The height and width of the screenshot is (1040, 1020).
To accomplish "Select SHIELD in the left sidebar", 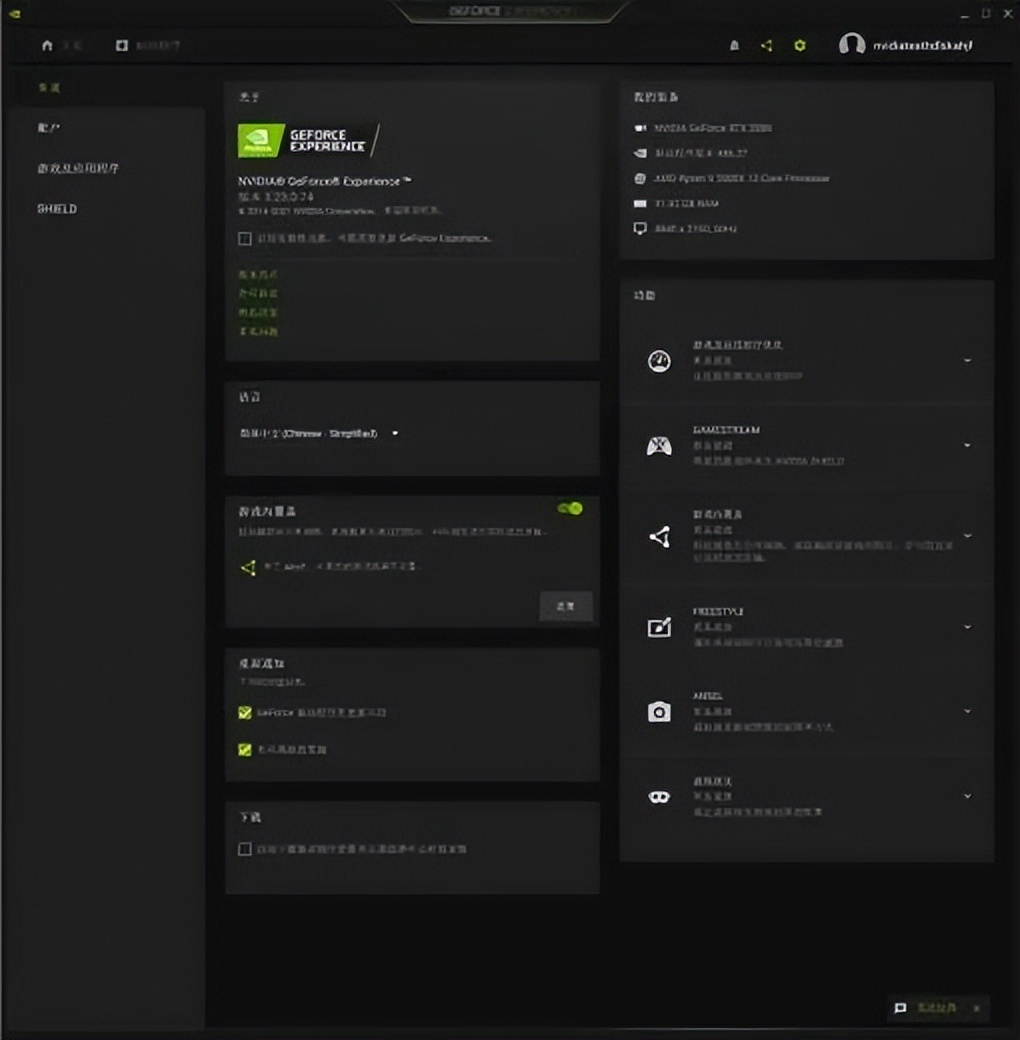I will pyautogui.click(x=57, y=209).
